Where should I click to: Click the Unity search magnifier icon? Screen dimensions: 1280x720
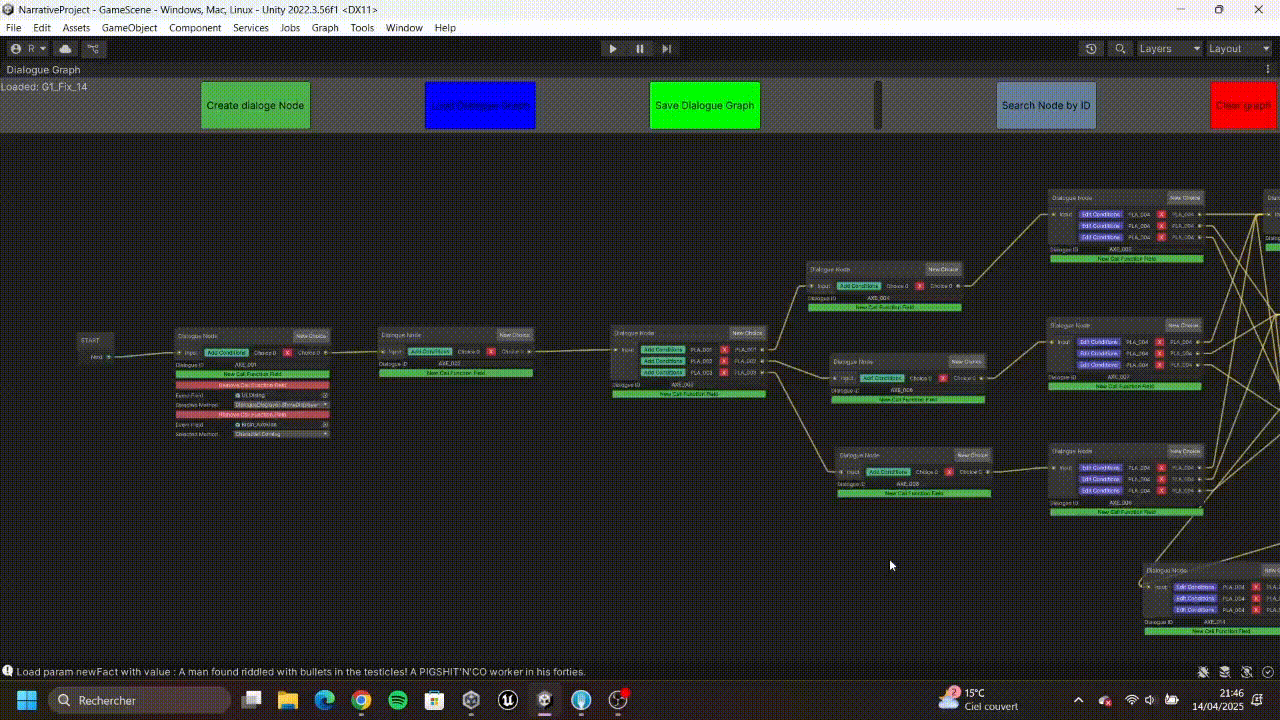point(1120,48)
